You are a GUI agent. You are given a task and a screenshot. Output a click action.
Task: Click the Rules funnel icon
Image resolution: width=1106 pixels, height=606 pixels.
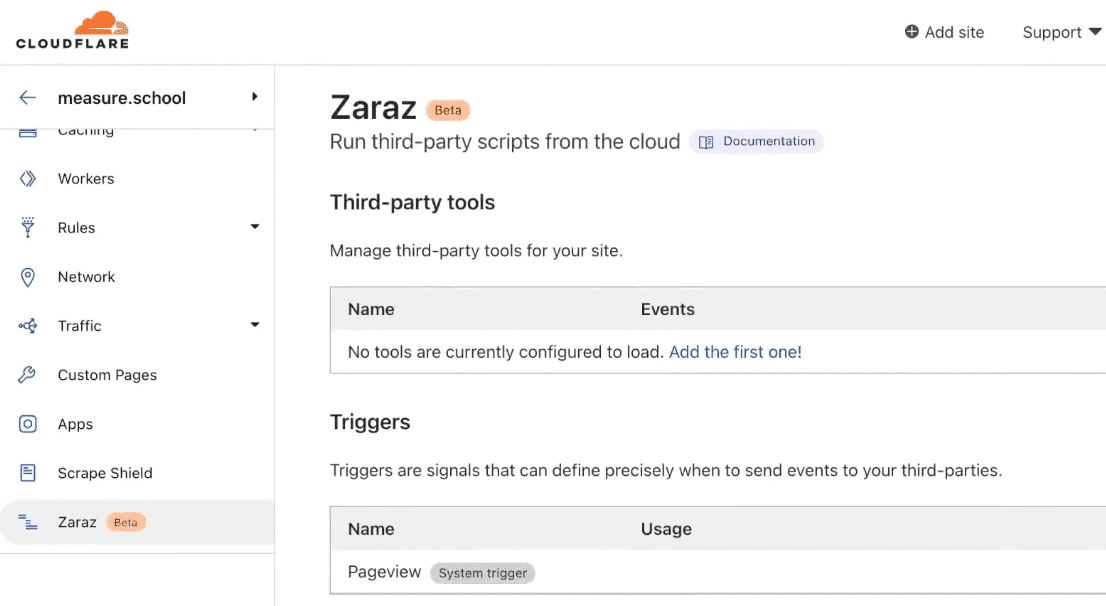click(28, 227)
